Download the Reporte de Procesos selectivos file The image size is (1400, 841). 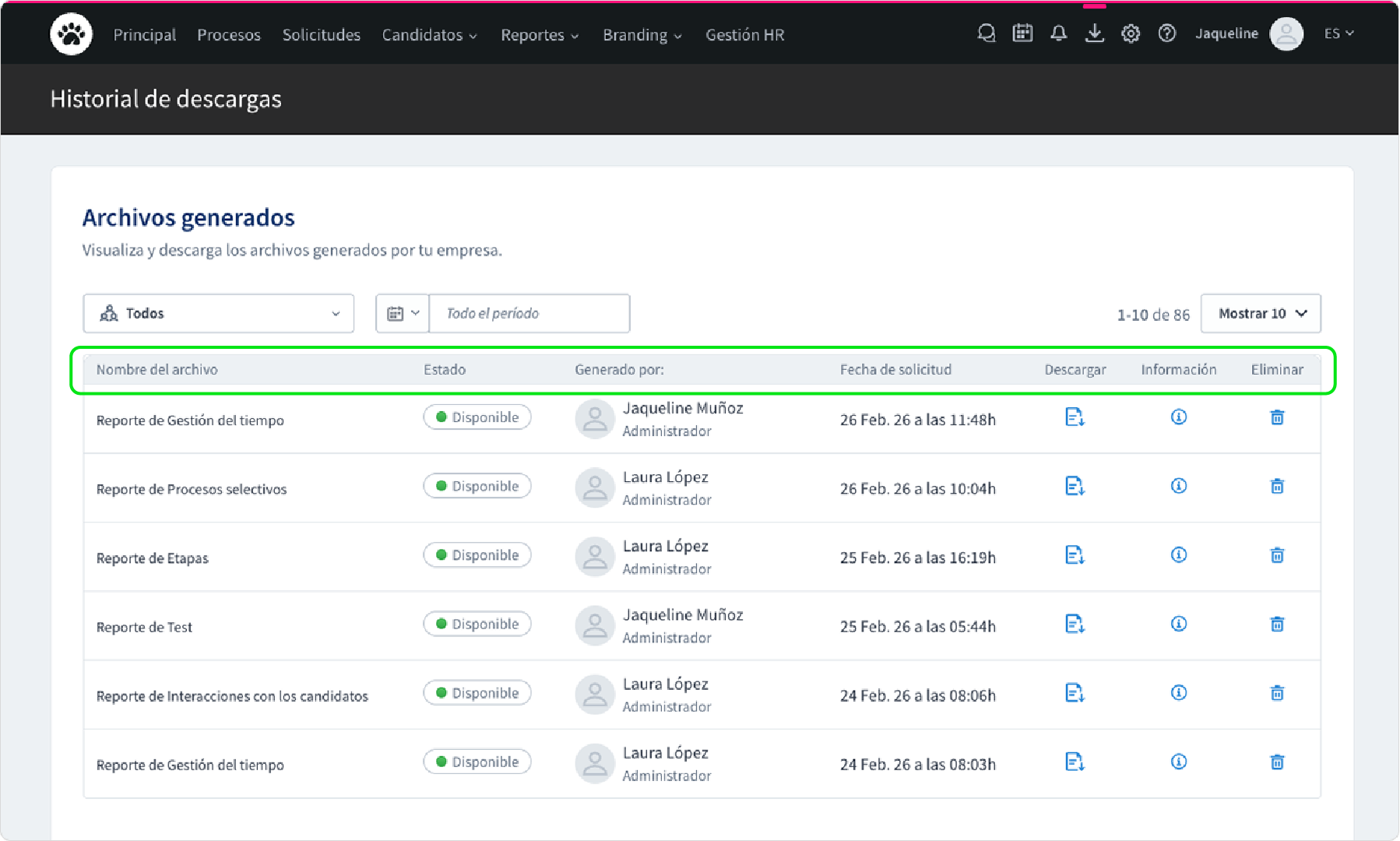click(x=1075, y=487)
